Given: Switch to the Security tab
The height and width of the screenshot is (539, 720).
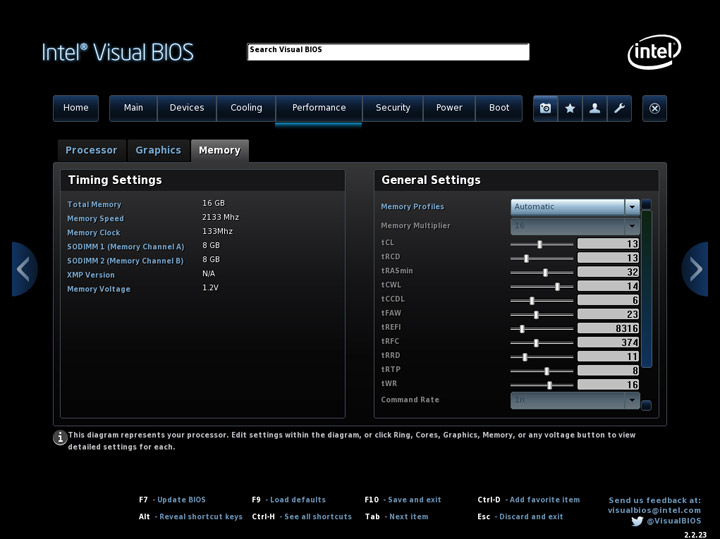Looking at the screenshot, I should pos(393,108).
